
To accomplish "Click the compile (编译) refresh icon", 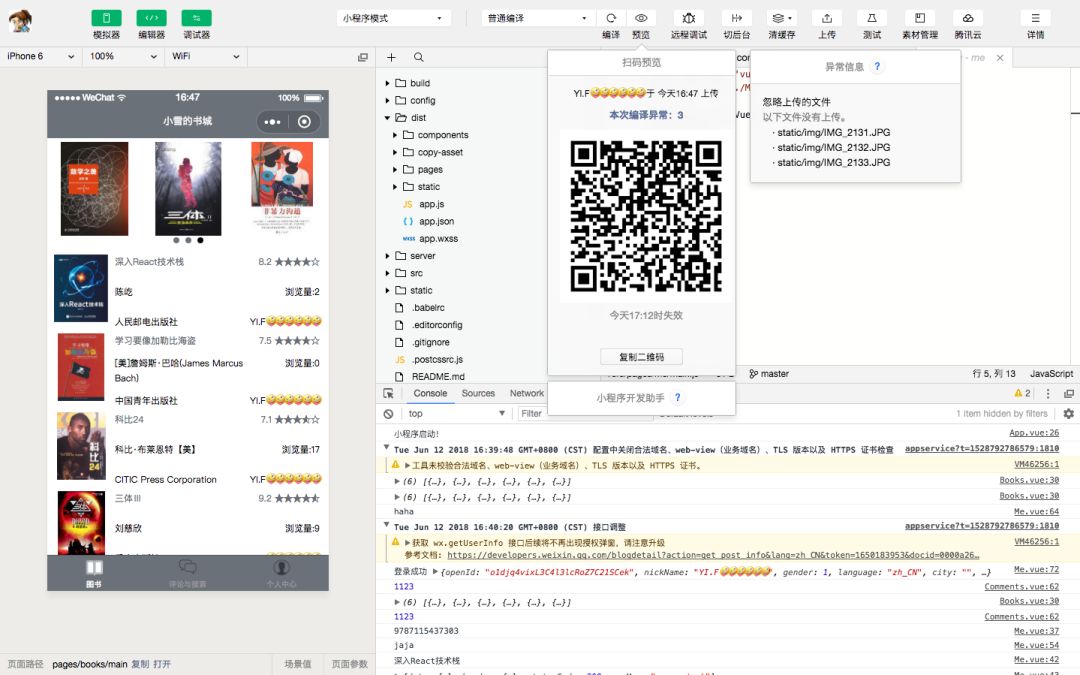I will (x=611, y=18).
